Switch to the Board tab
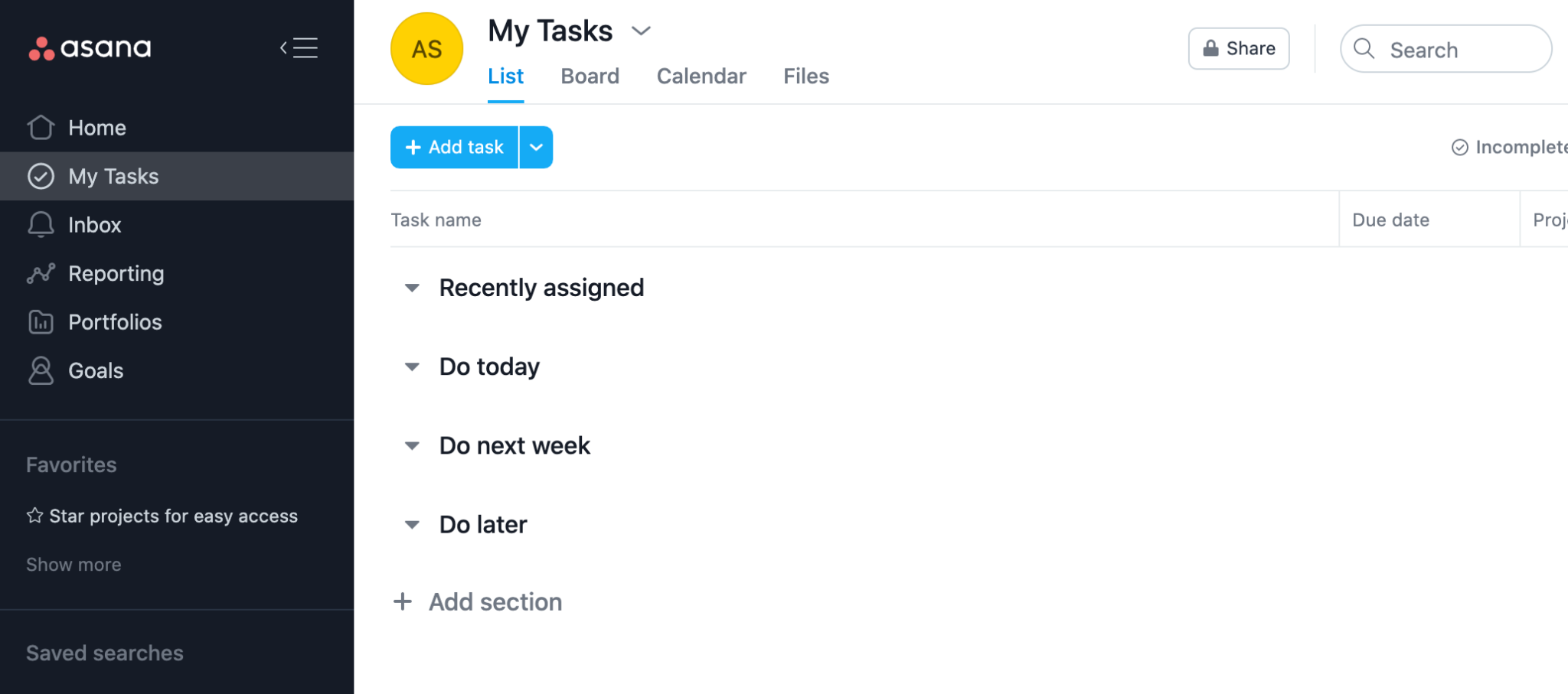Image resolution: width=1568 pixels, height=694 pixels. 590,77
